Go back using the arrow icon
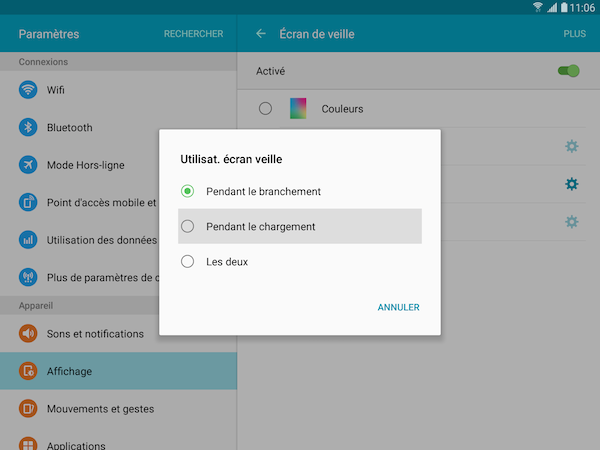The height and width of the screenshot is (450, 600). coord(261,34)
